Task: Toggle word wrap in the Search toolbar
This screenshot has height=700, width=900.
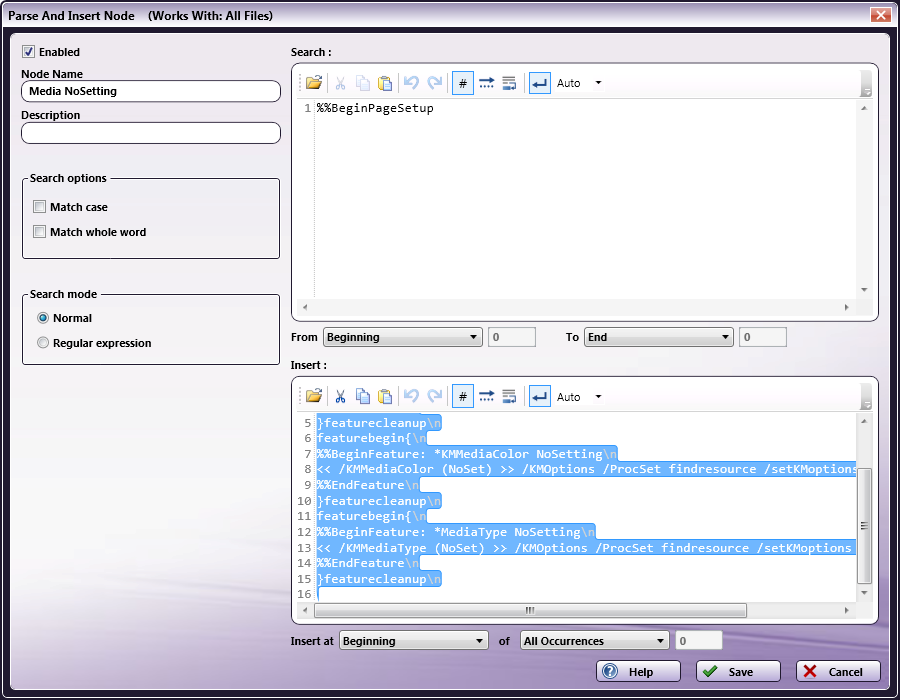Action: pos(509,83)
